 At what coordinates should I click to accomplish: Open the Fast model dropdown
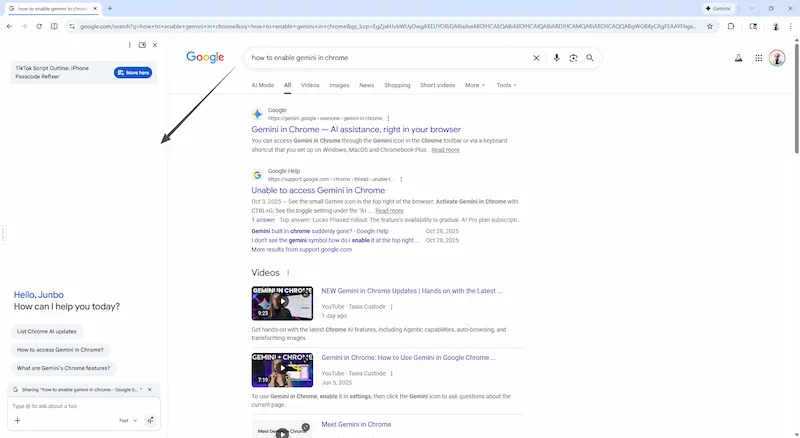pyautogui.click(x=128, y=421)
